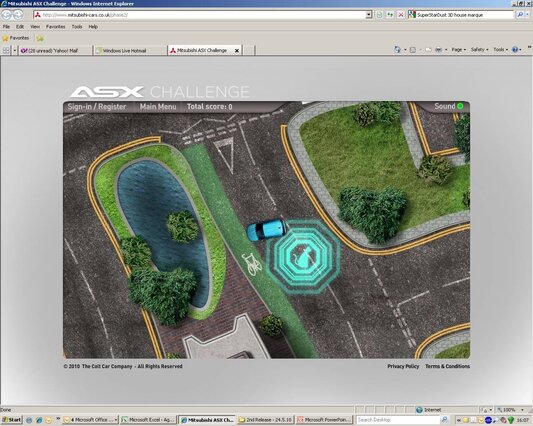Open the Page dropdown menu
The width and height of the screenshot is (533, 426).
click(x=459, y=50)
